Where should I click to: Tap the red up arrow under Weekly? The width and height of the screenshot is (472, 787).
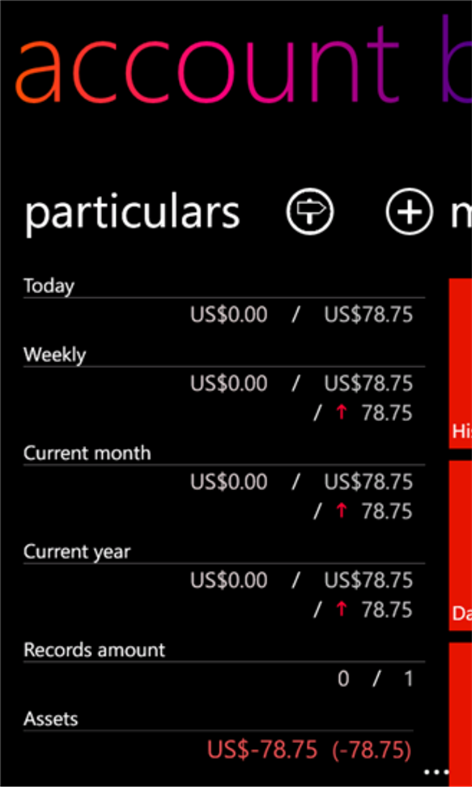coord(342,413)
